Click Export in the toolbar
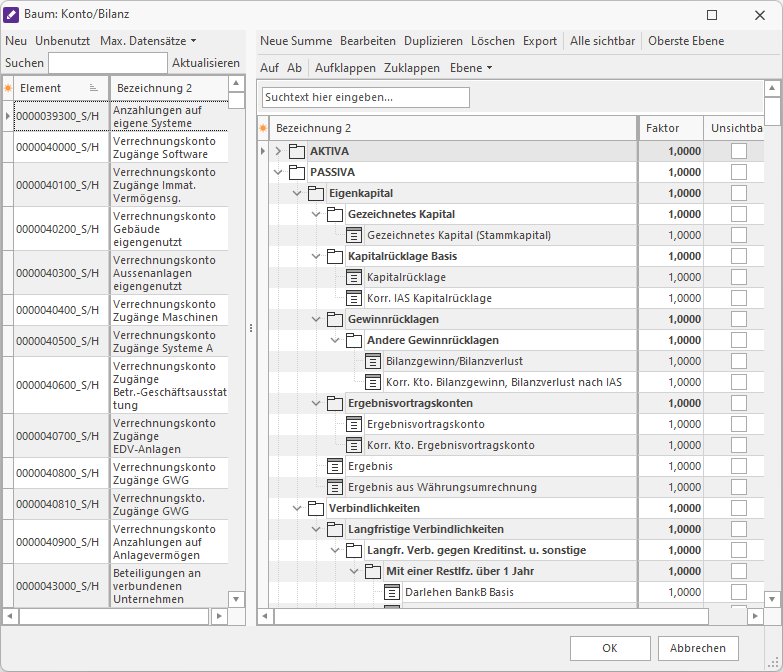The width and height of the screenshot is (783, 672). tap(540, 41)
